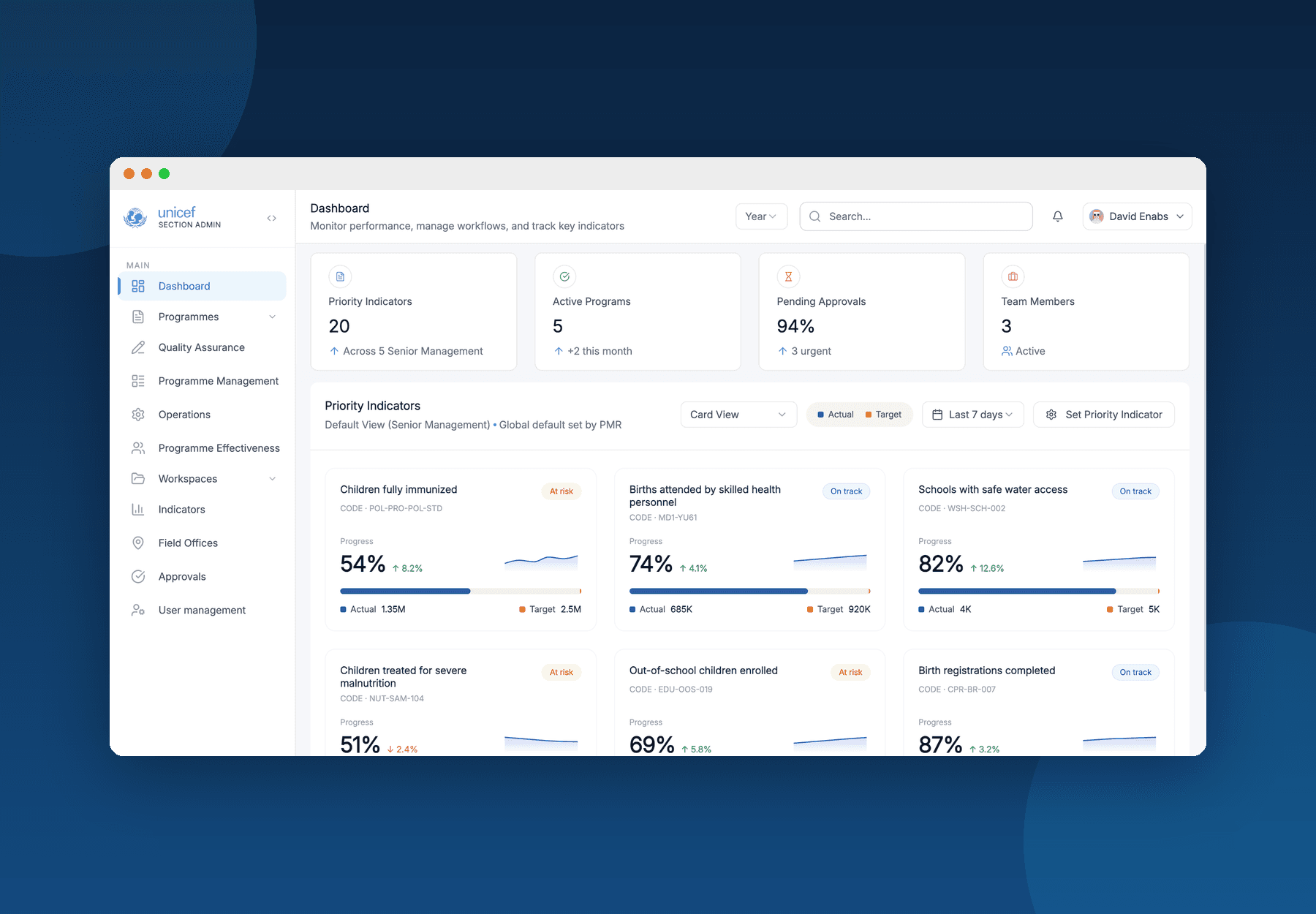Click the UNICEF globe logo

pos(135,217)
